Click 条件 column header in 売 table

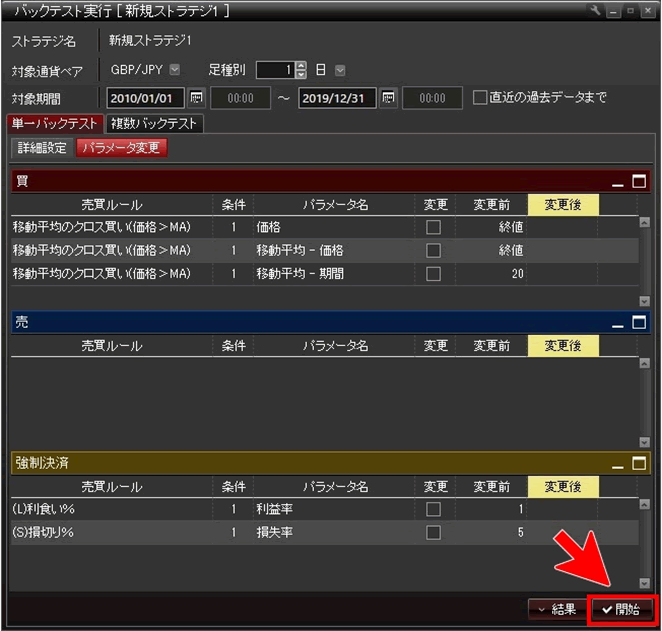233,346
